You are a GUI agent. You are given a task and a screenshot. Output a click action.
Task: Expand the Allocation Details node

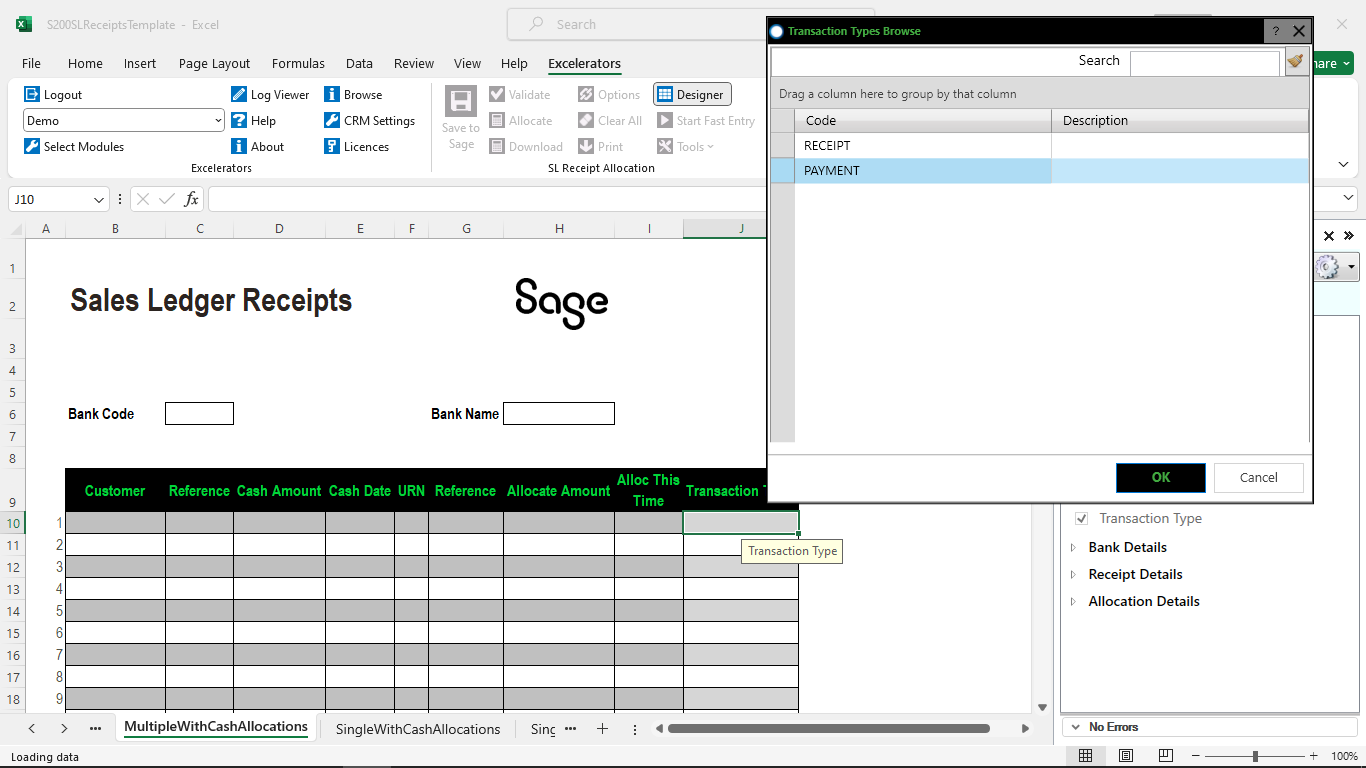1074,601
